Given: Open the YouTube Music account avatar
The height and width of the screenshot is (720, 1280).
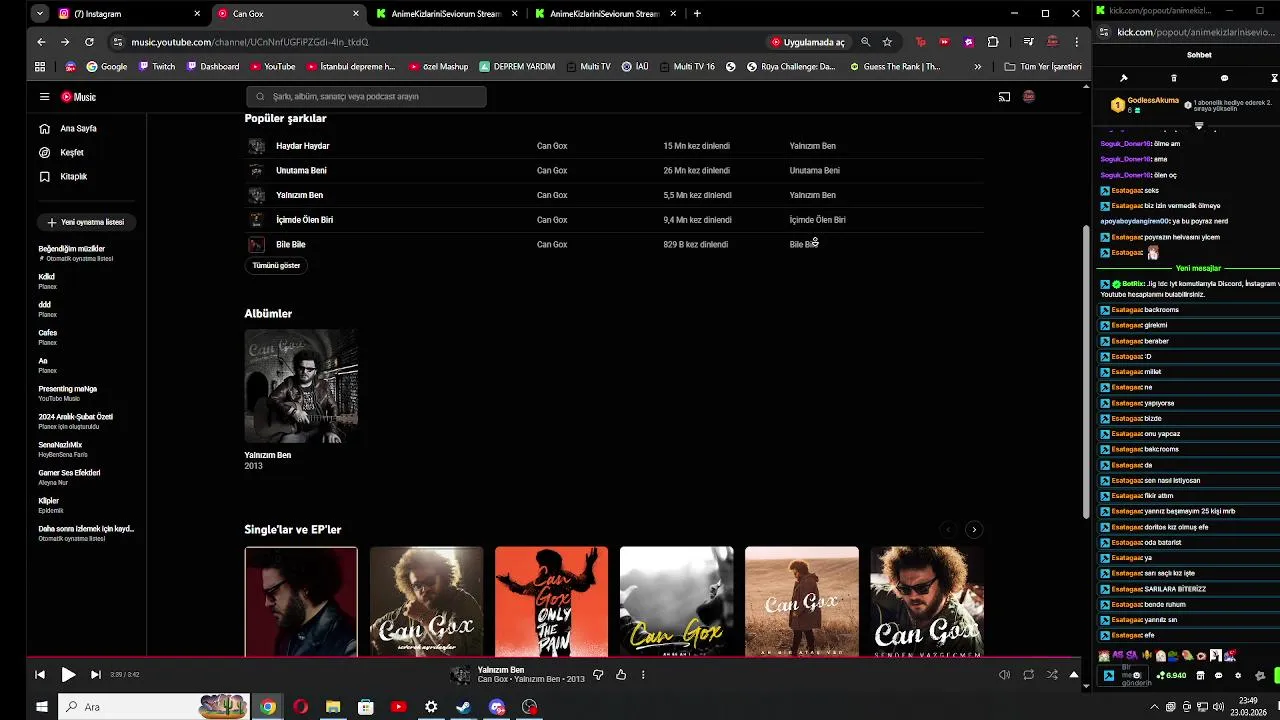Looking at the screenshot, I should (x=1028, y=97).
